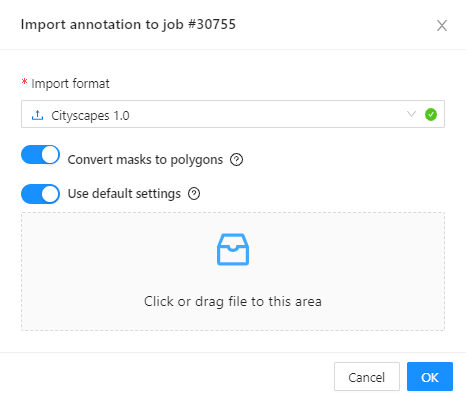
Task: Click the dialog title Import annotation to job
Action: [x=128, y=25]
